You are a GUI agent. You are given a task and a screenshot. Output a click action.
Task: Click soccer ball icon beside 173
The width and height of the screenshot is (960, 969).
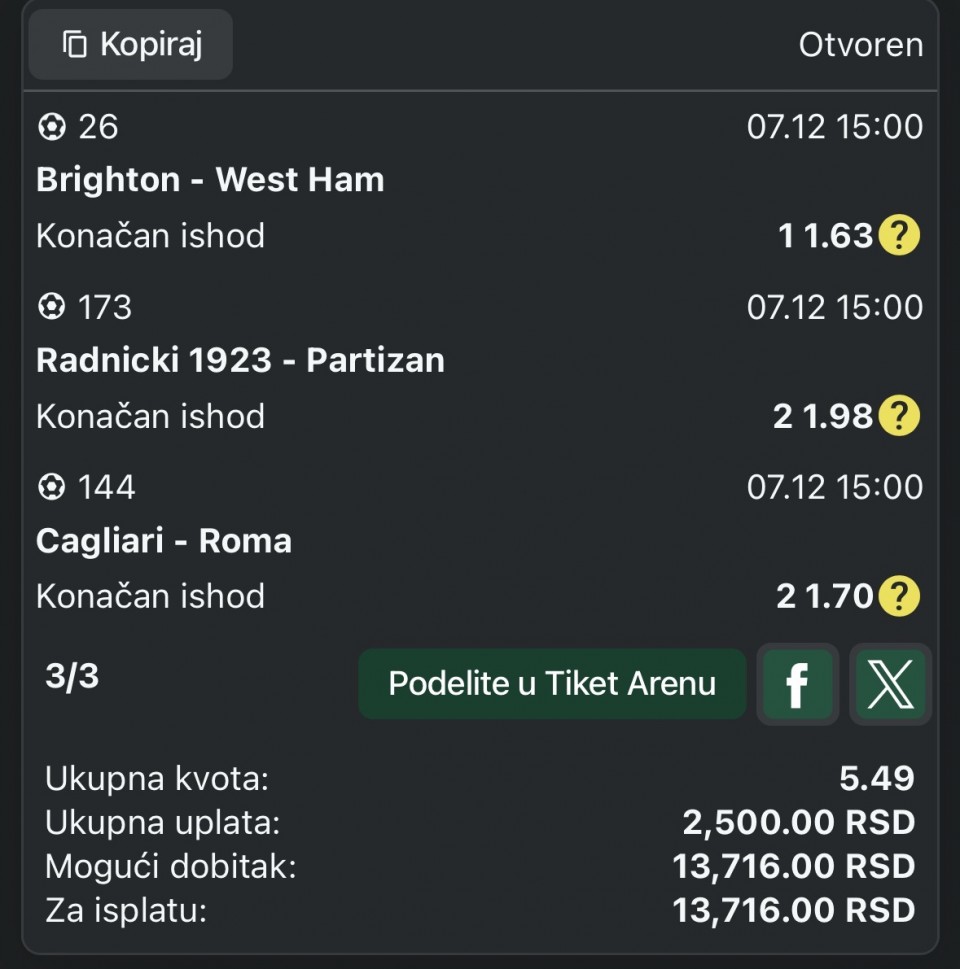pos(51,307)
